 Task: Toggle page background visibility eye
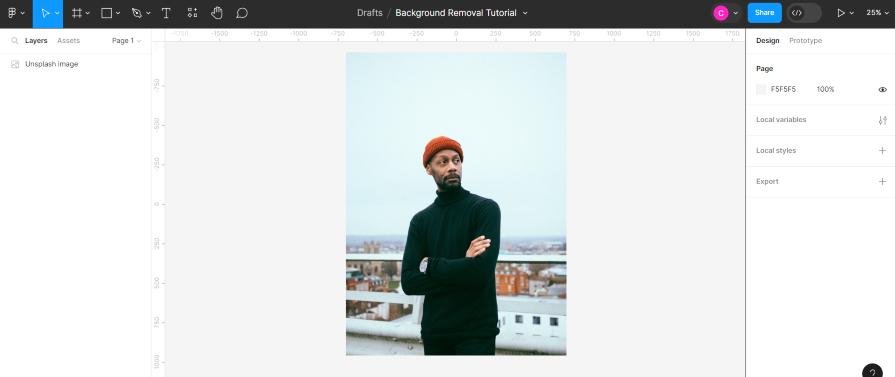(882, 90)
